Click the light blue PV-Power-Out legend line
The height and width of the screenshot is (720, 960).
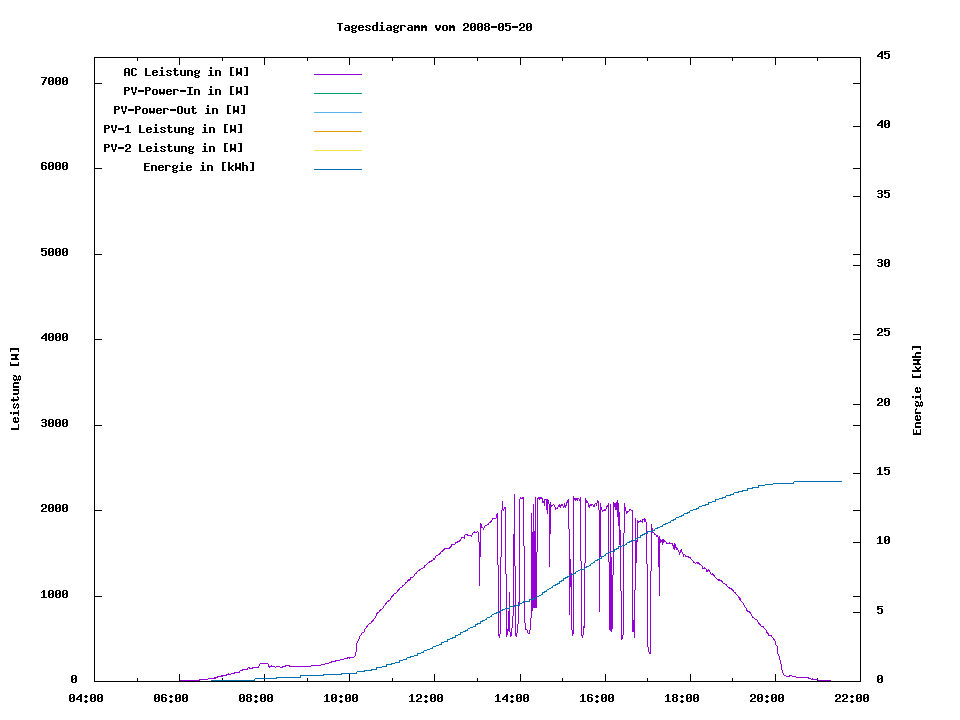337,112
